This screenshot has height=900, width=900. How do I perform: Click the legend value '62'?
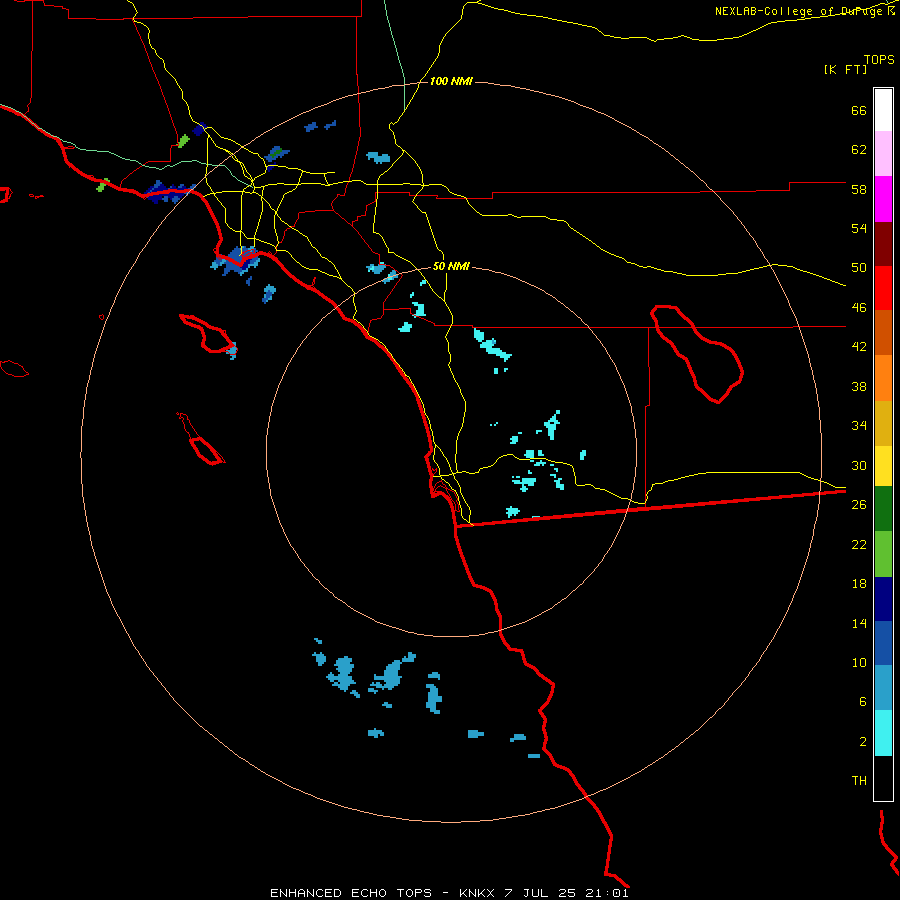(x=859, y=150)
